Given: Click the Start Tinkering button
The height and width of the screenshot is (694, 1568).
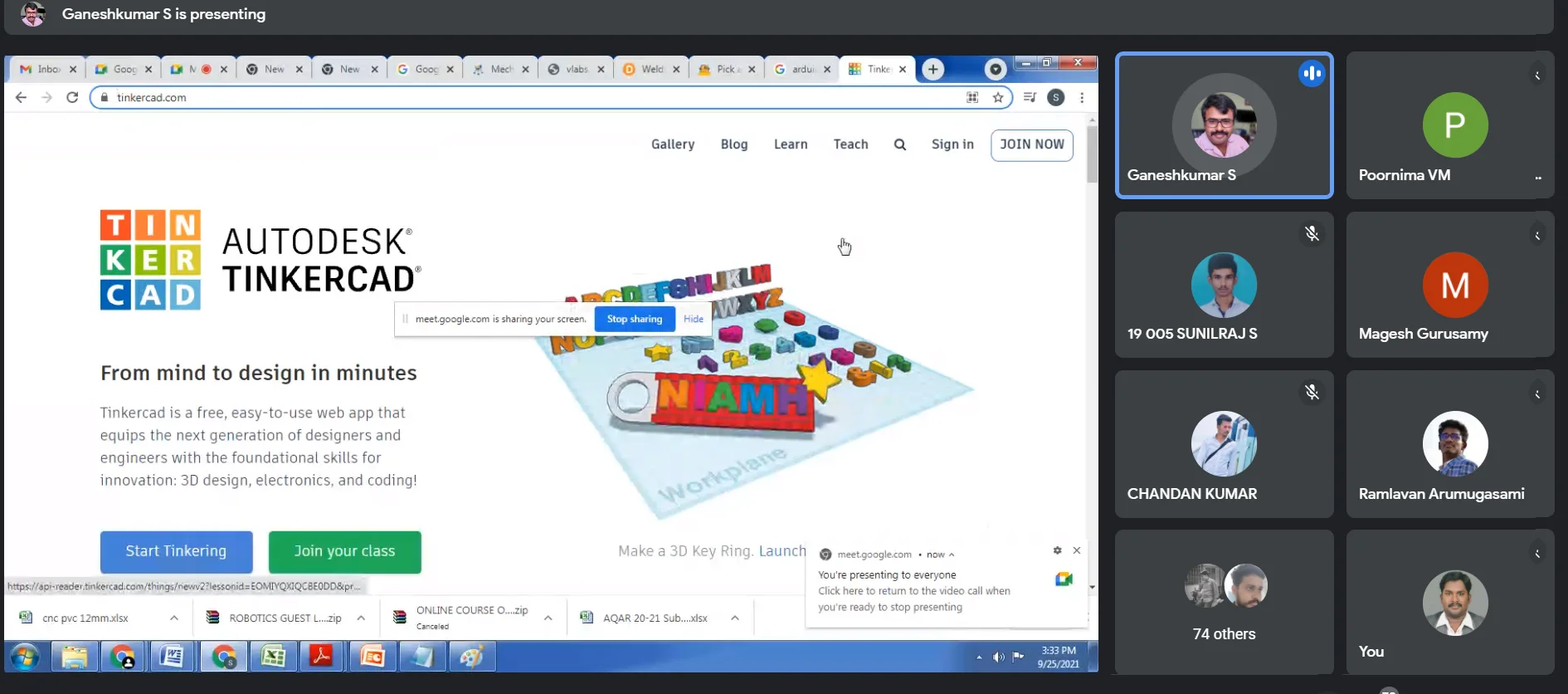Looking at the screenshot, I should click(x=176, y=552).
